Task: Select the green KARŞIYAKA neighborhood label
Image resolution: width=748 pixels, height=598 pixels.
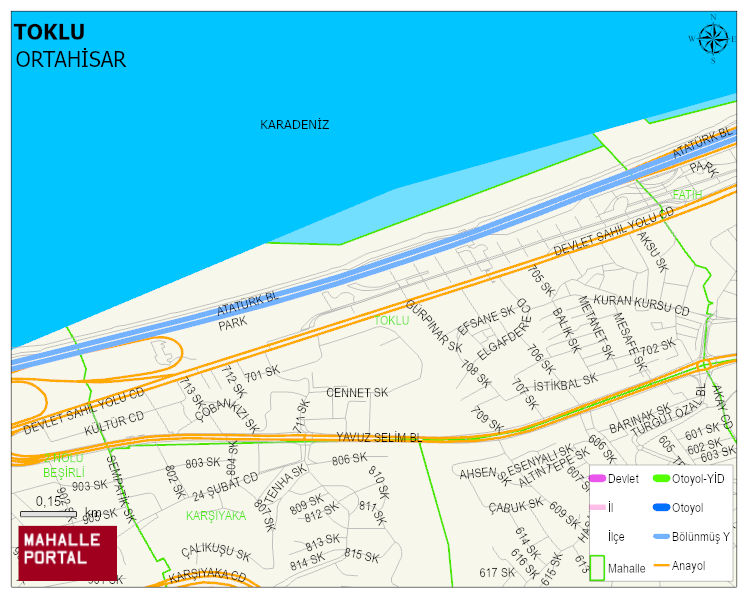Action: [x=215, y=516]
